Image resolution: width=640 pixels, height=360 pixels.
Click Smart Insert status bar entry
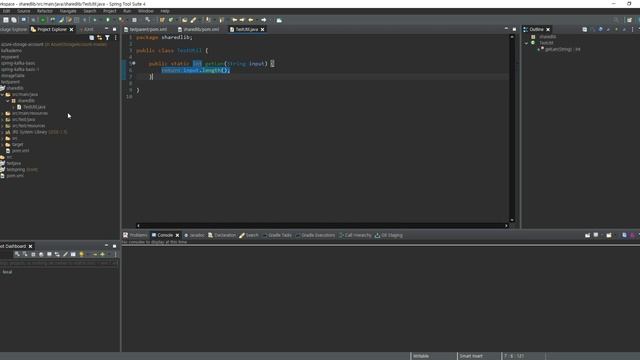tap(471, 356)
